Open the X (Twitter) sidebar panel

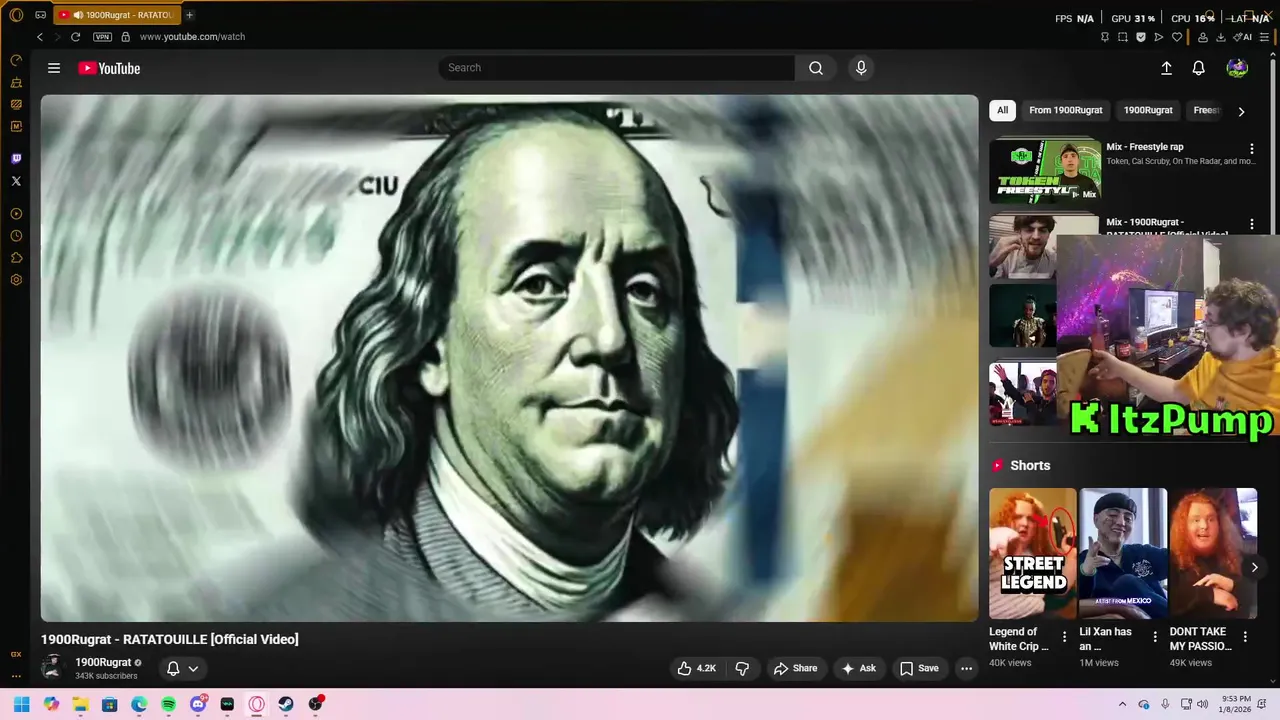click(16, 181)
